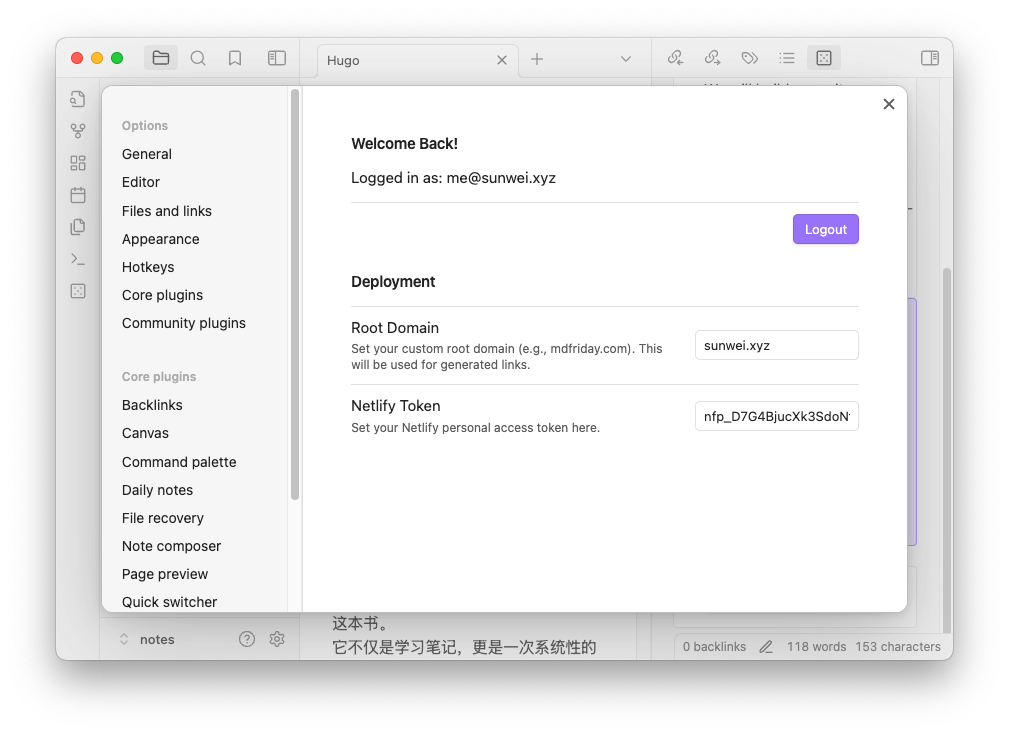Open Note composer plugin settings
This screenshot has height=734, width=1009.
[172, 546]
